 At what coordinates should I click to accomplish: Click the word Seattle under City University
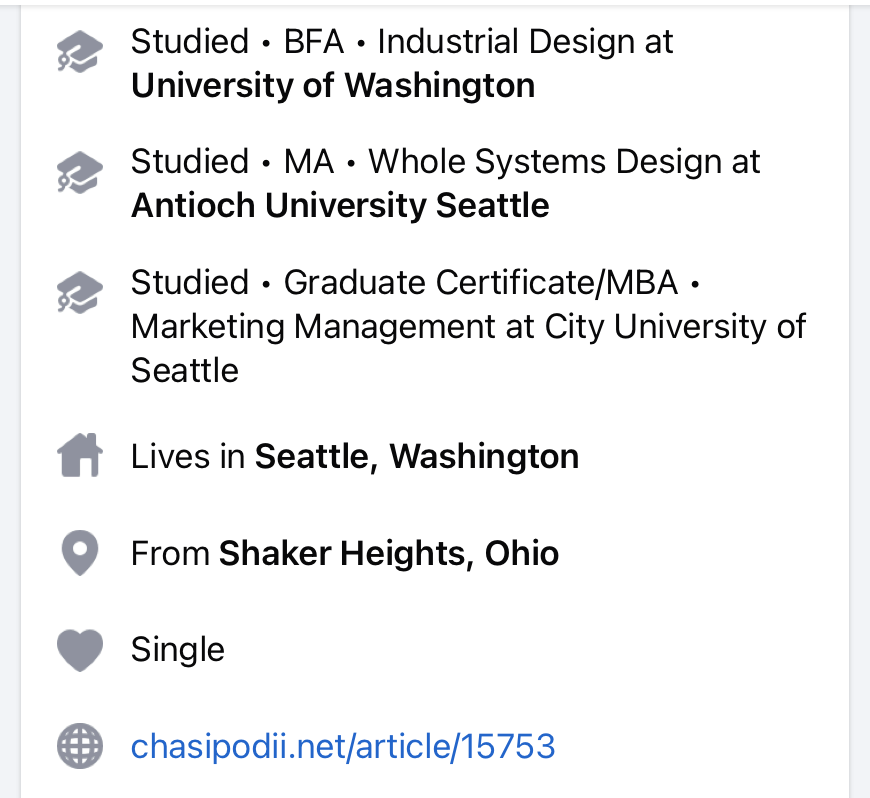[x=185, y=370]
